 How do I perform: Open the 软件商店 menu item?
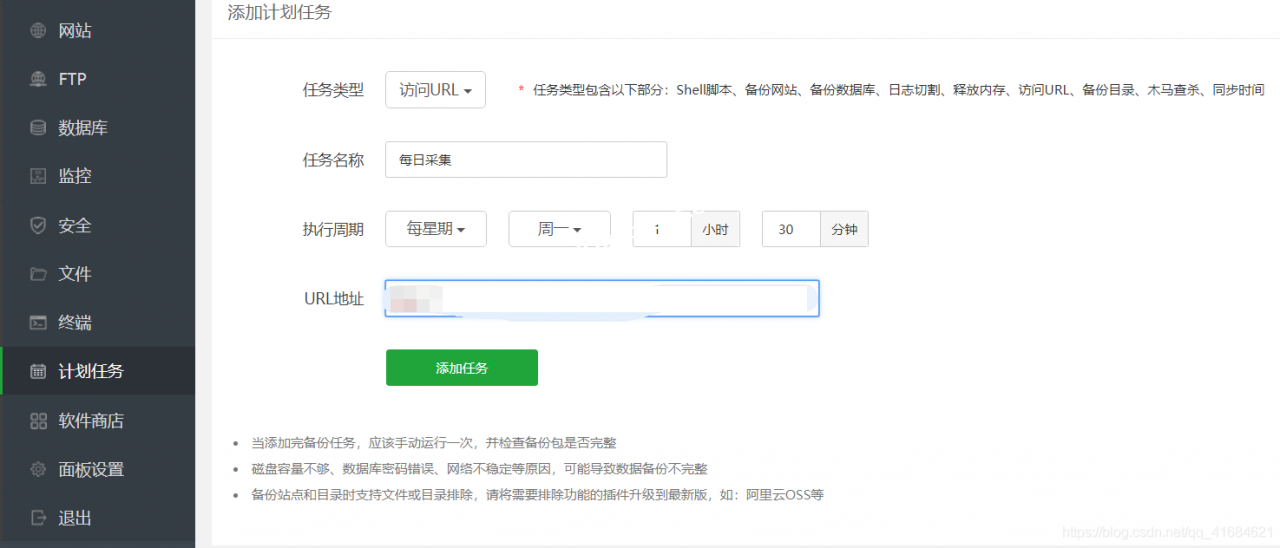point(91,420)
